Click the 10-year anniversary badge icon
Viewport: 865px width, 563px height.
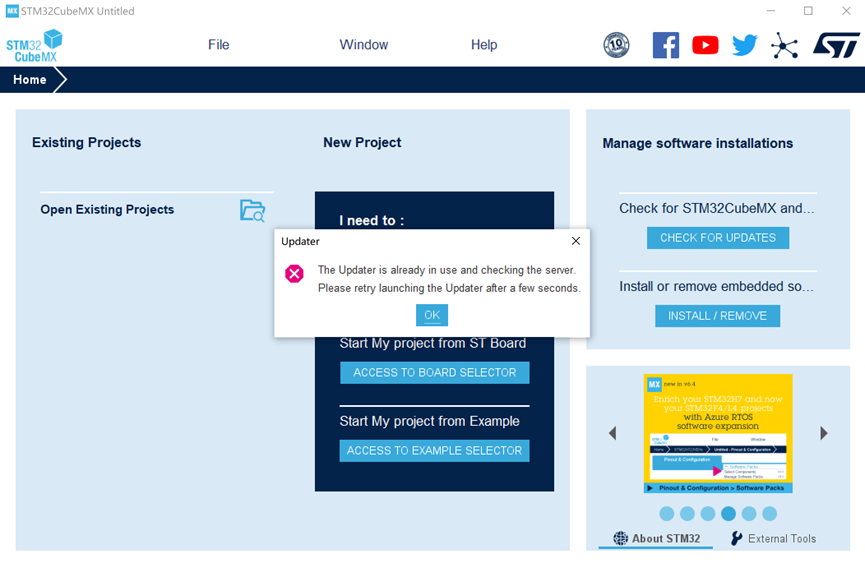(x=616, y=45)
